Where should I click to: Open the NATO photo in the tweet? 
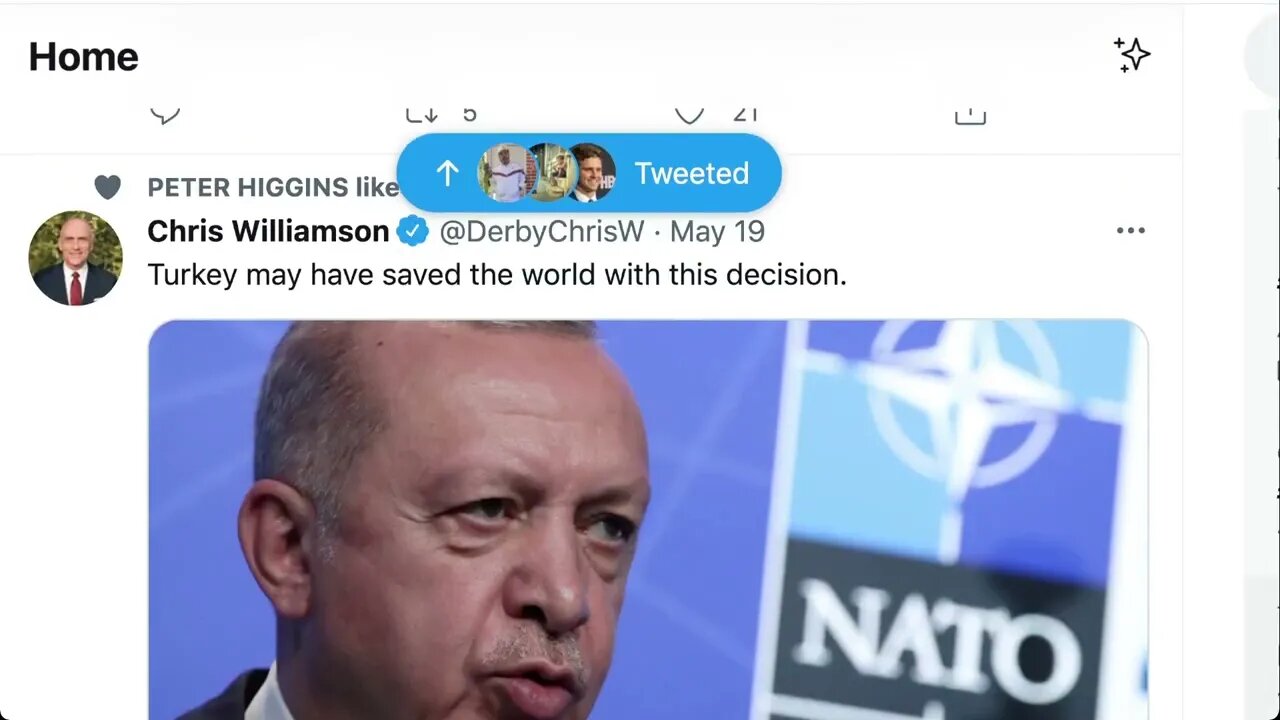pos(648,519)
